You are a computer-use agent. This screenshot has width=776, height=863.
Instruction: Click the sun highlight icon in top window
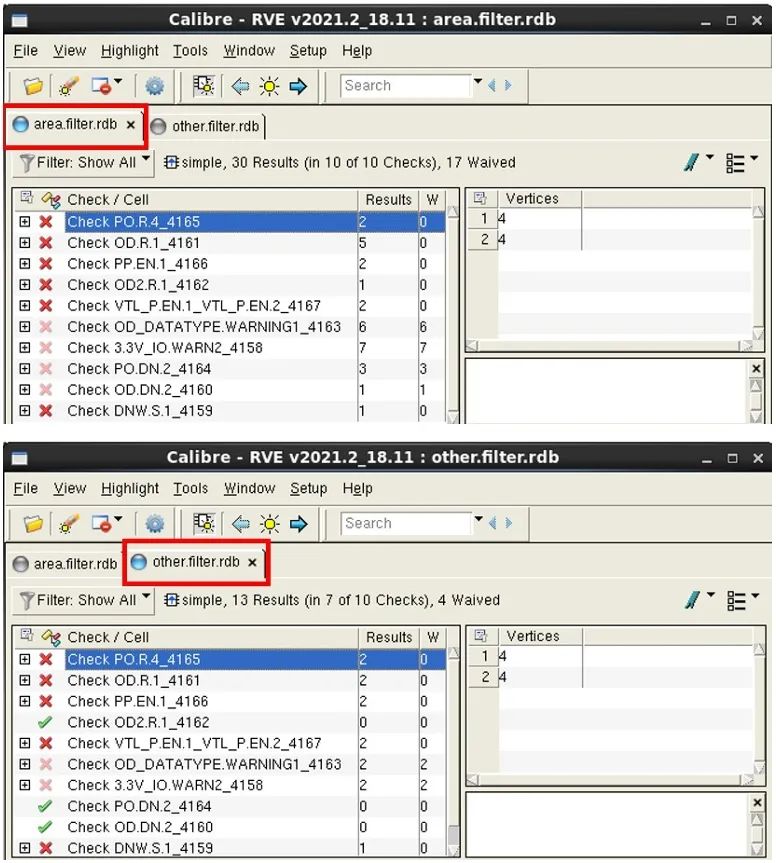[x=269, y=86]
